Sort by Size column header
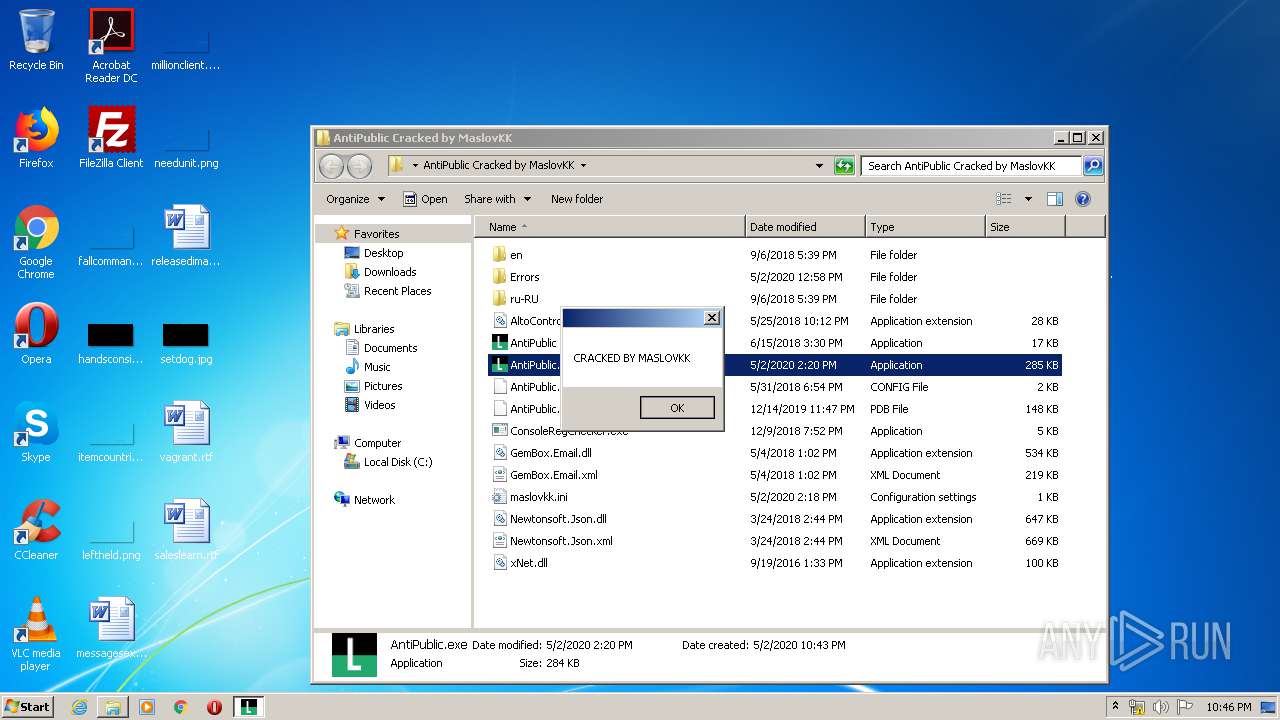1280x720 pixels. click(x=1025, y=227)
